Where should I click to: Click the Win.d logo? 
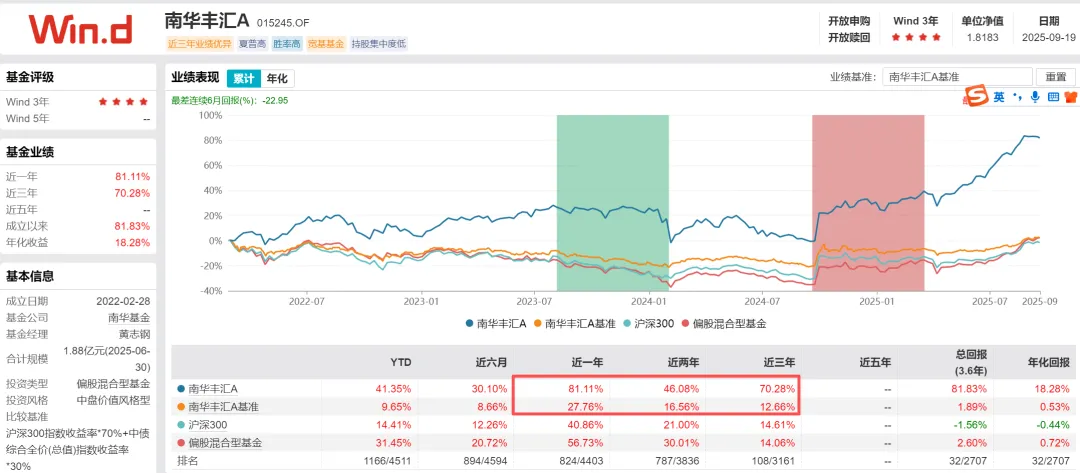pyautogui.click(x=80, y=28)
